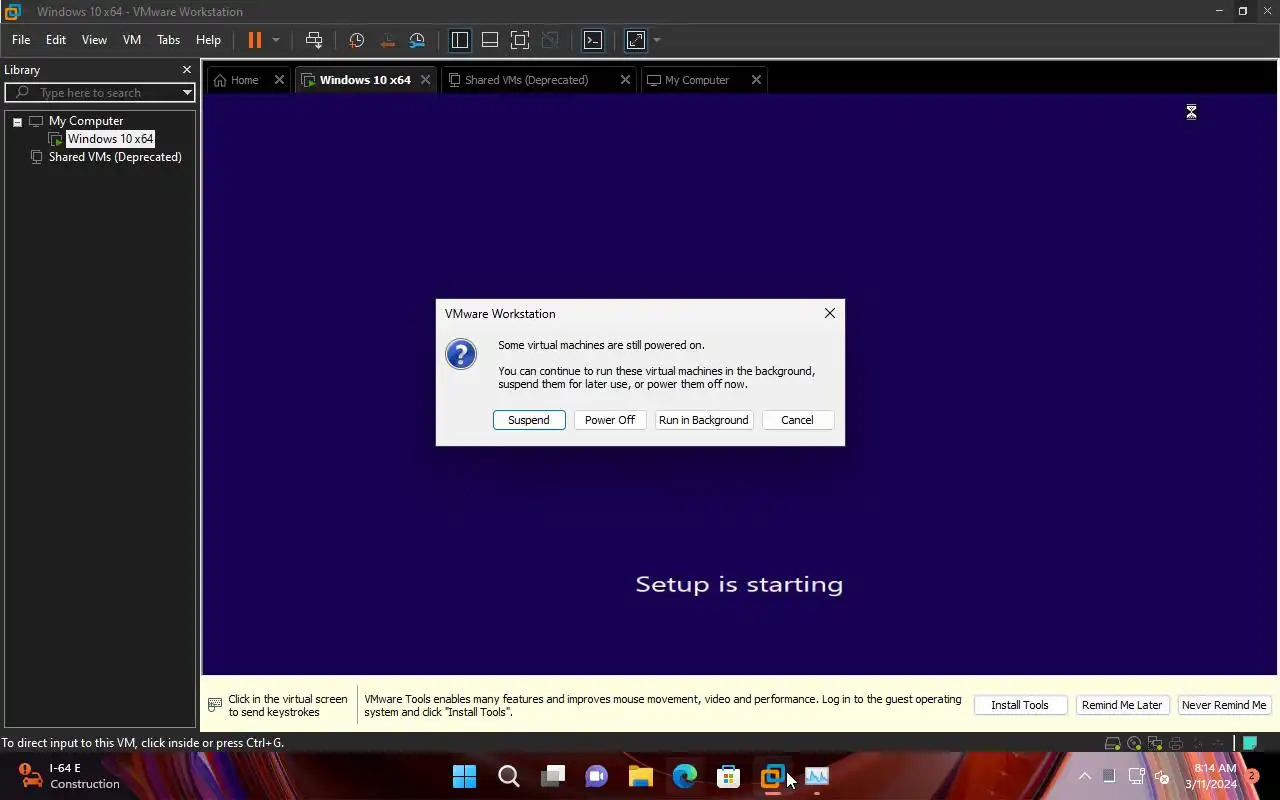Click the stretch guest display icon
The height and width of the screenshot is (800, 1280).
[x=636, y=40]
